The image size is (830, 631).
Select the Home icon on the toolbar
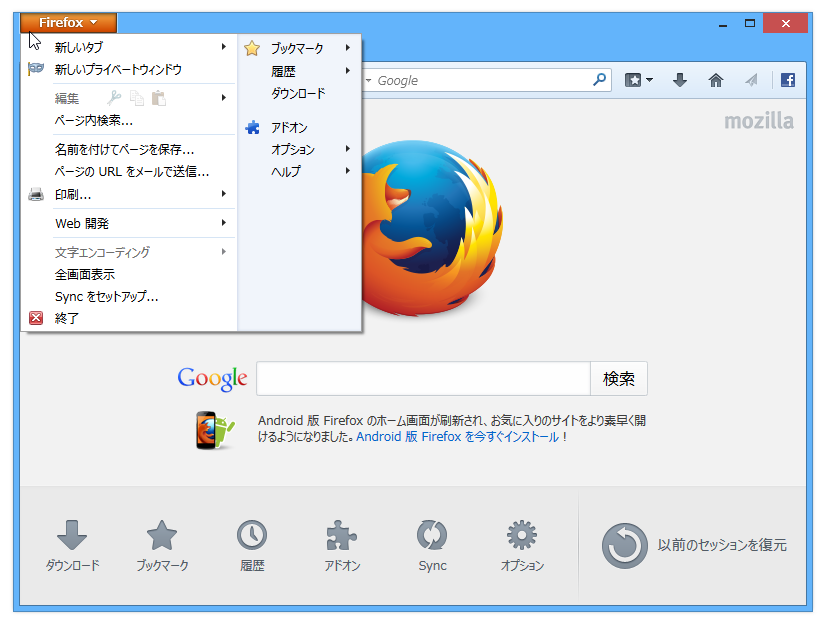coord(714,80)
